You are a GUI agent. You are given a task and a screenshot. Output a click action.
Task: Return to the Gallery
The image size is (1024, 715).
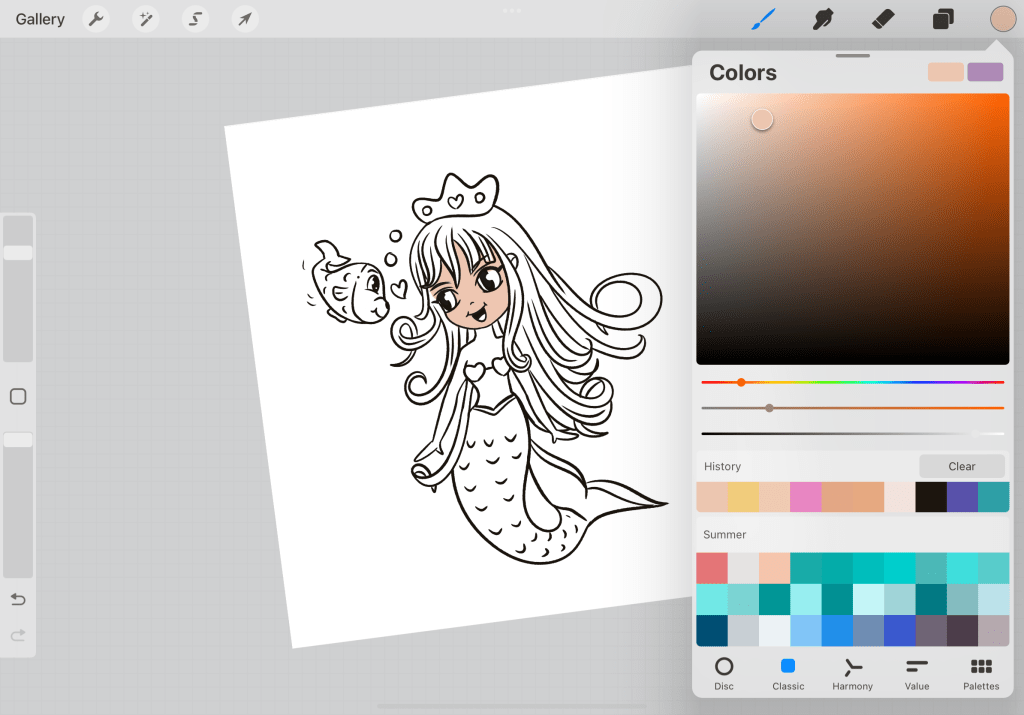[x=40, y=19]
